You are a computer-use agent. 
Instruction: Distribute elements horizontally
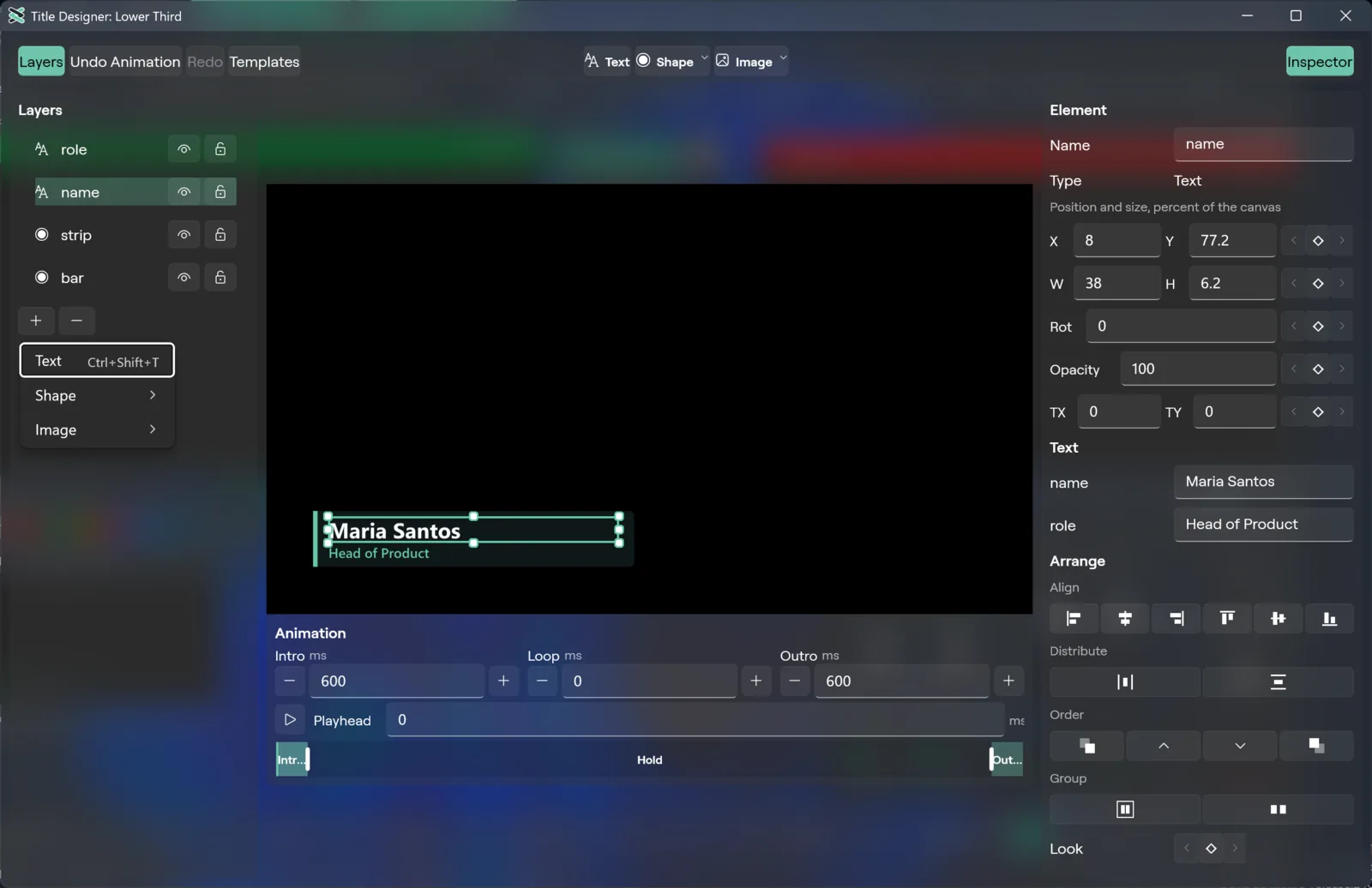(x=1125, y=682)
